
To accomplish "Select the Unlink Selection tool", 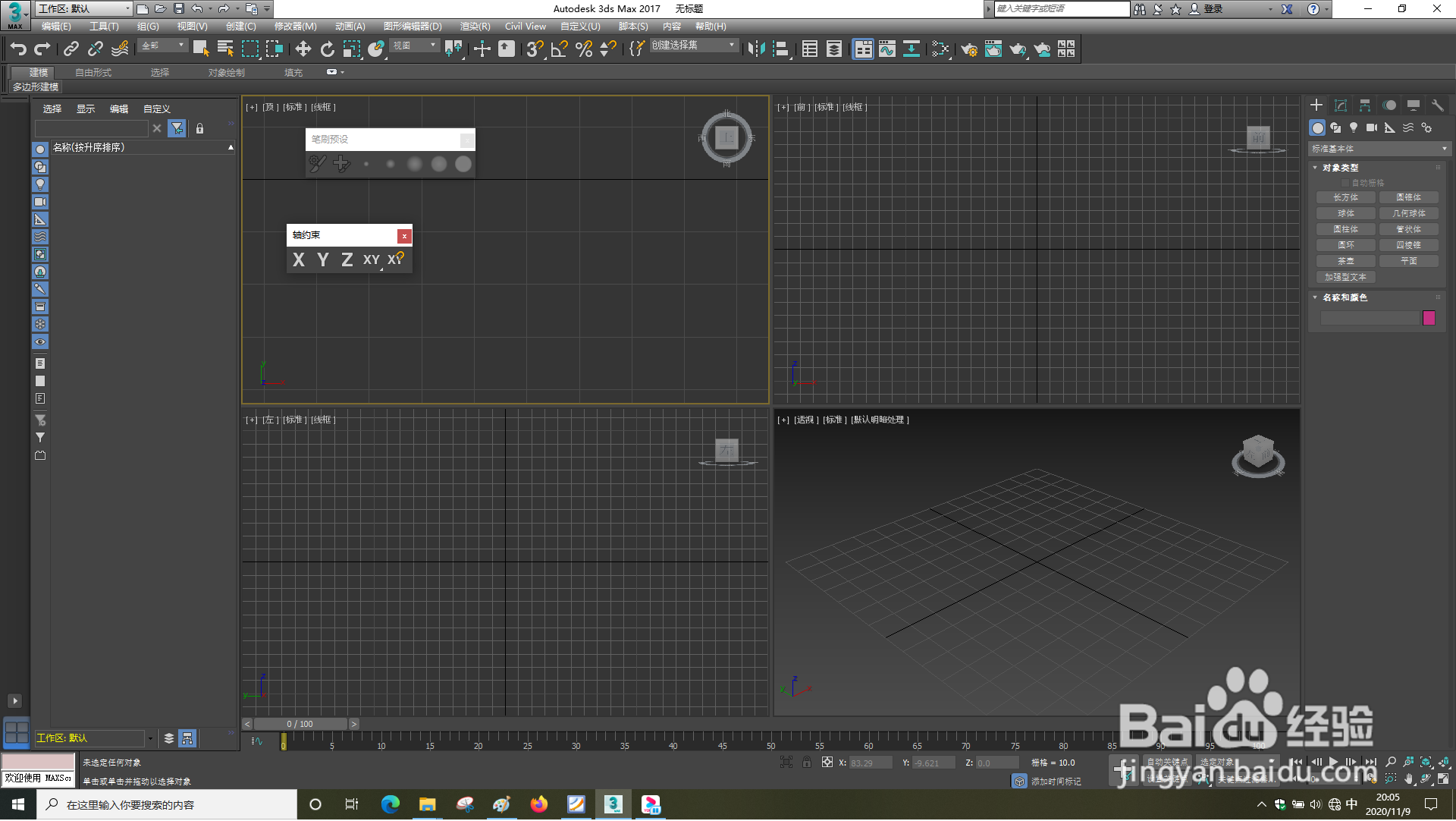I will point(96,49).
